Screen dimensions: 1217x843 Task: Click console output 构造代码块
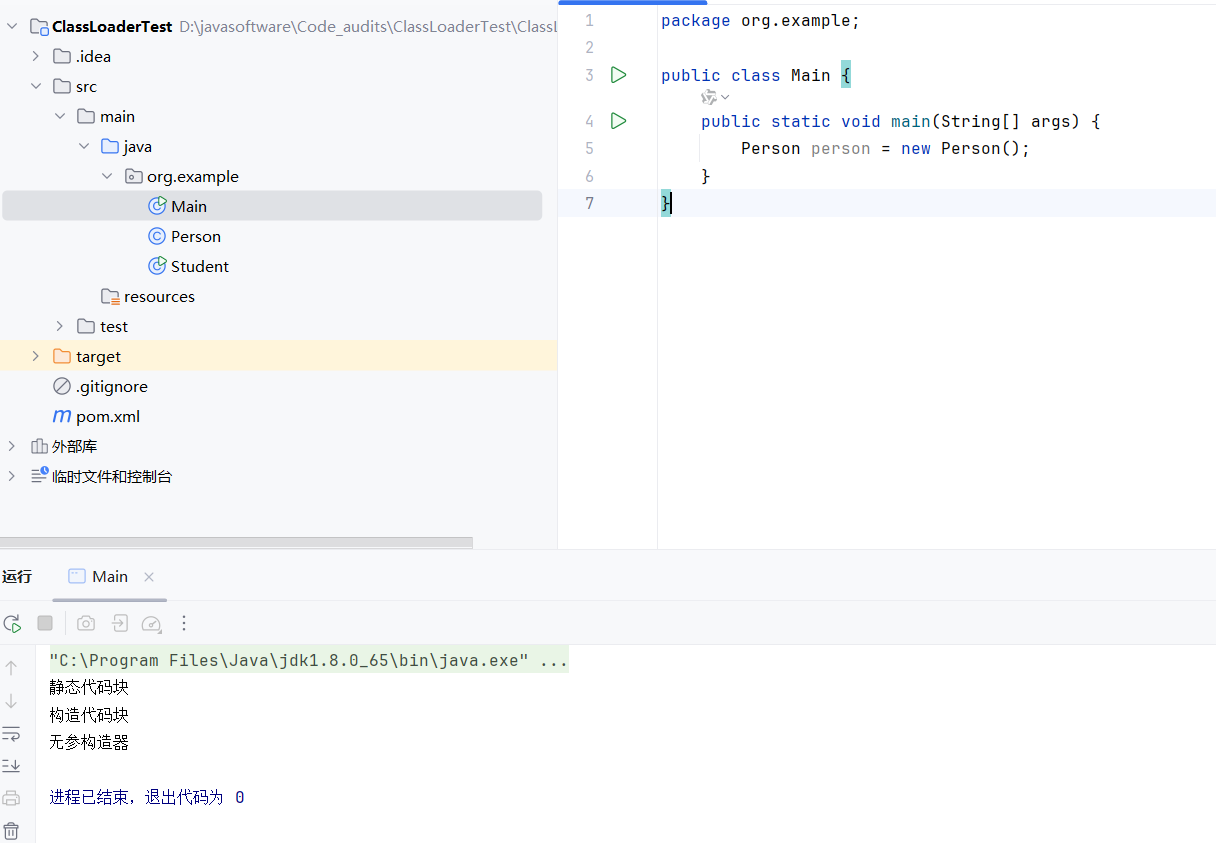(89, 715)
